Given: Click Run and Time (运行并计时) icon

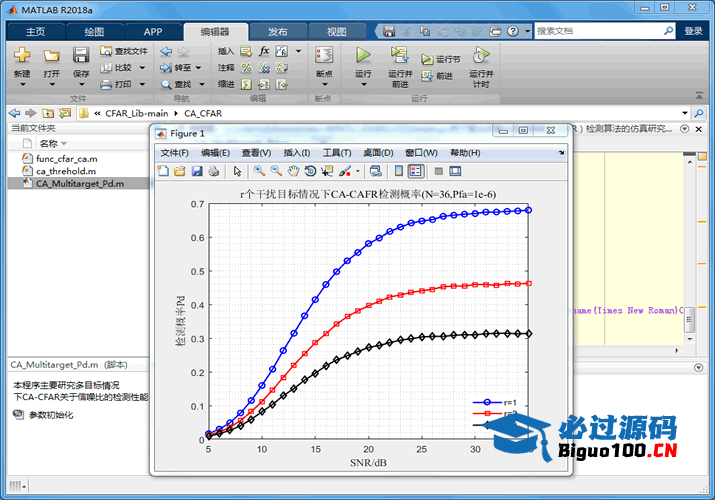Looking at the screenshot, I should pos(481,55).
